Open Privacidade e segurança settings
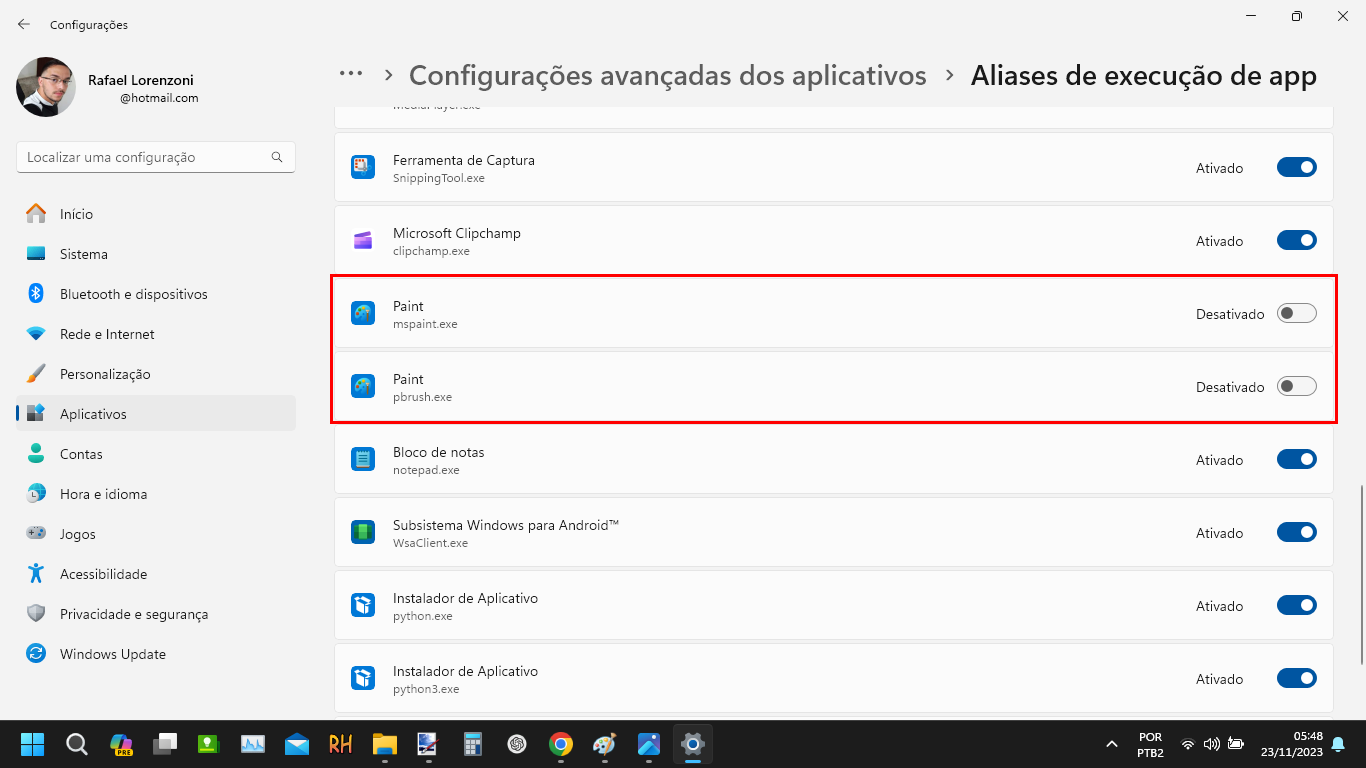The height and width of the screenshot is (768, 1366). tap(156, 614)
